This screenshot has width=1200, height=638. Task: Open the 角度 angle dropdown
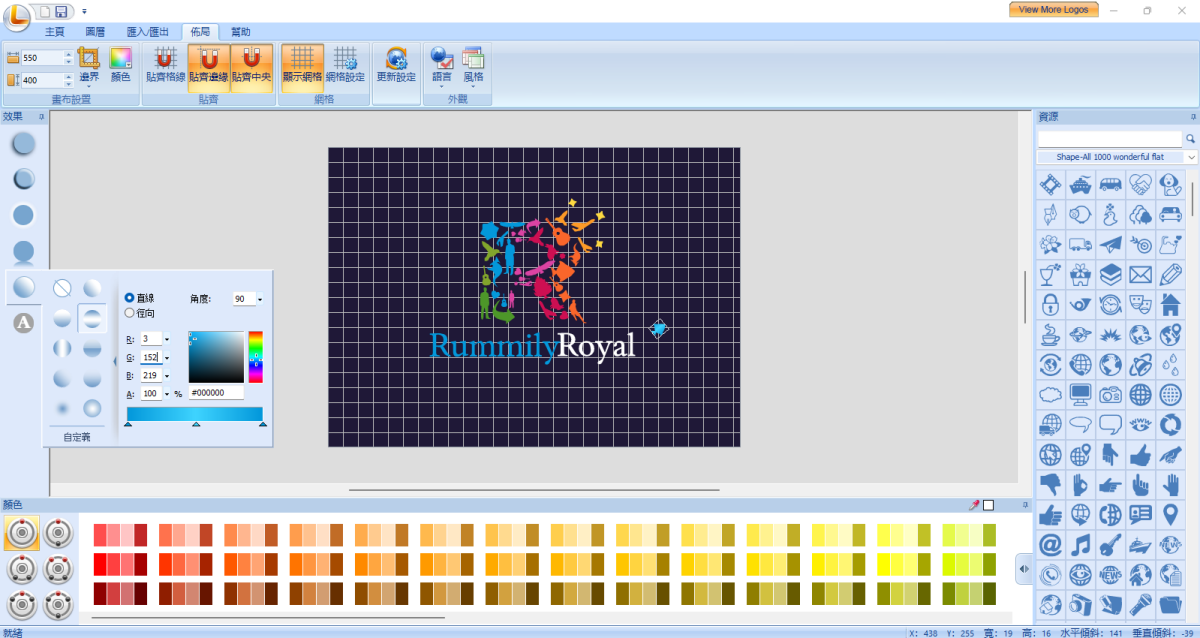click(x=260, y=299)
